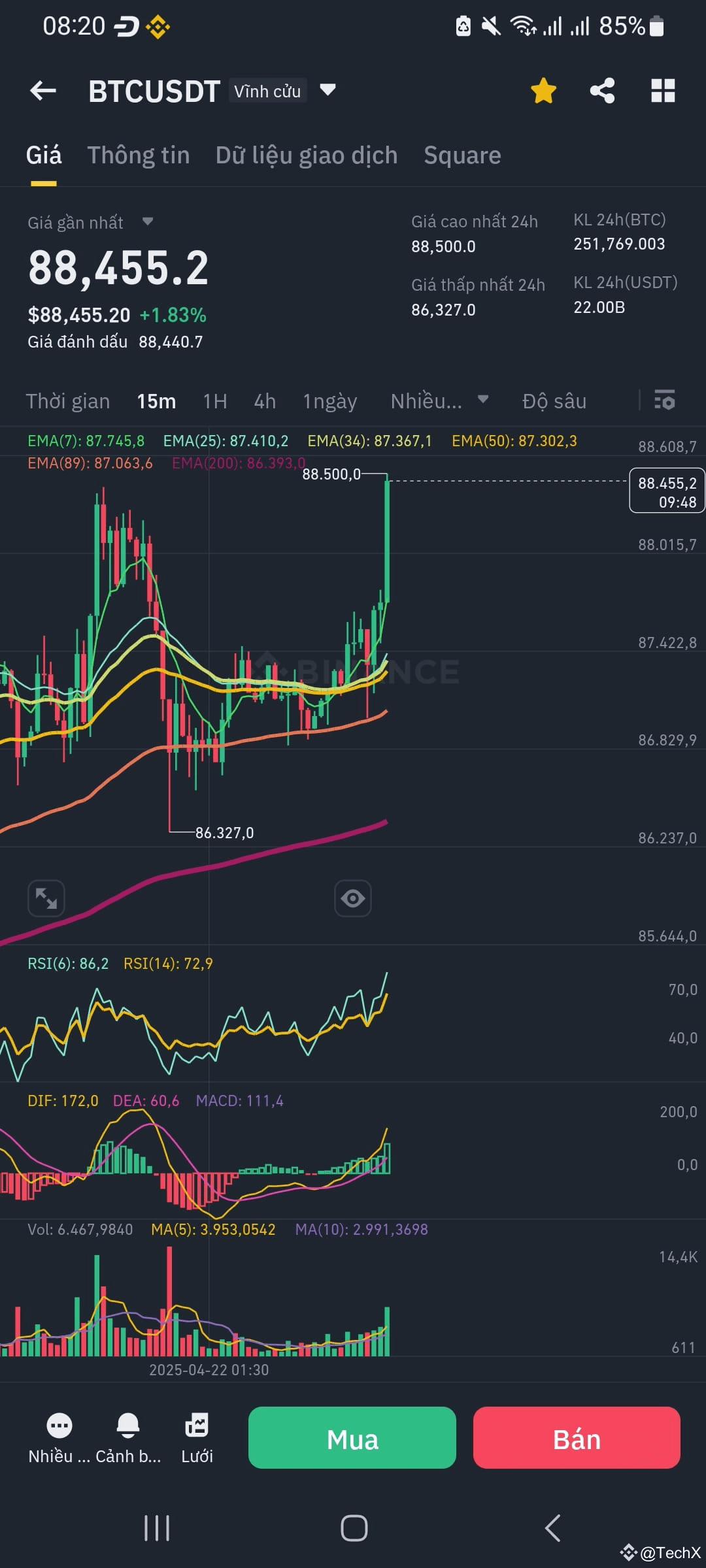Tap the Giá thấp nhất 24h value 86,327.0
The image size is (706, 1568).
click(x=443, y=310)
